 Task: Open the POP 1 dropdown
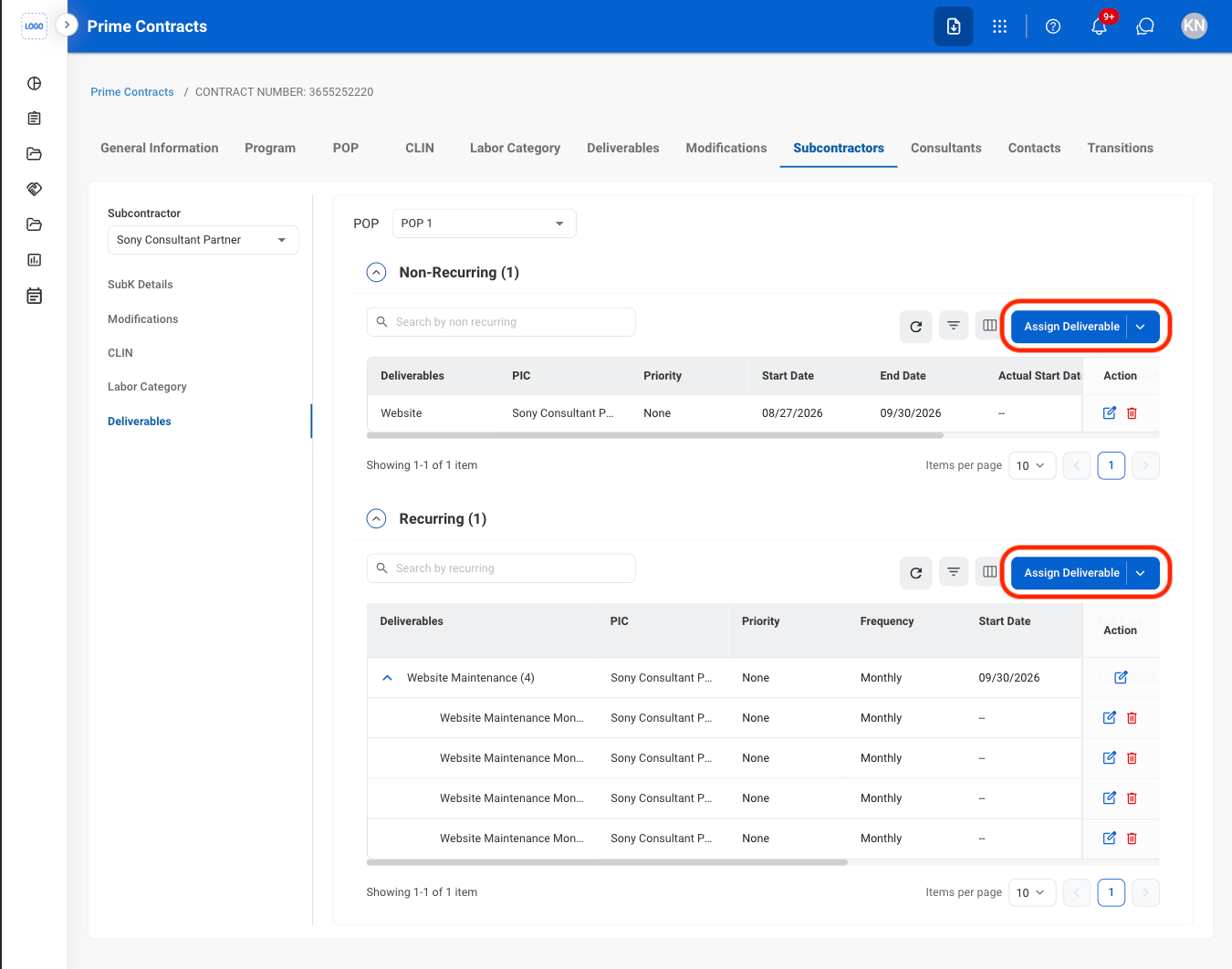(484, 224)
